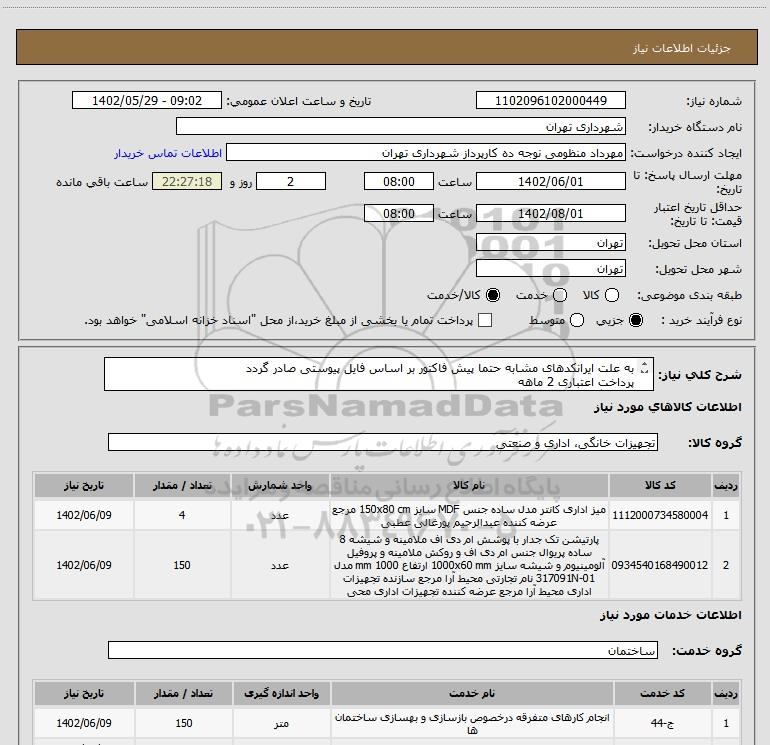Click the واحد اندازه گیری column header
The width and height of the screenshot is (770, 745).
[282, 693]
